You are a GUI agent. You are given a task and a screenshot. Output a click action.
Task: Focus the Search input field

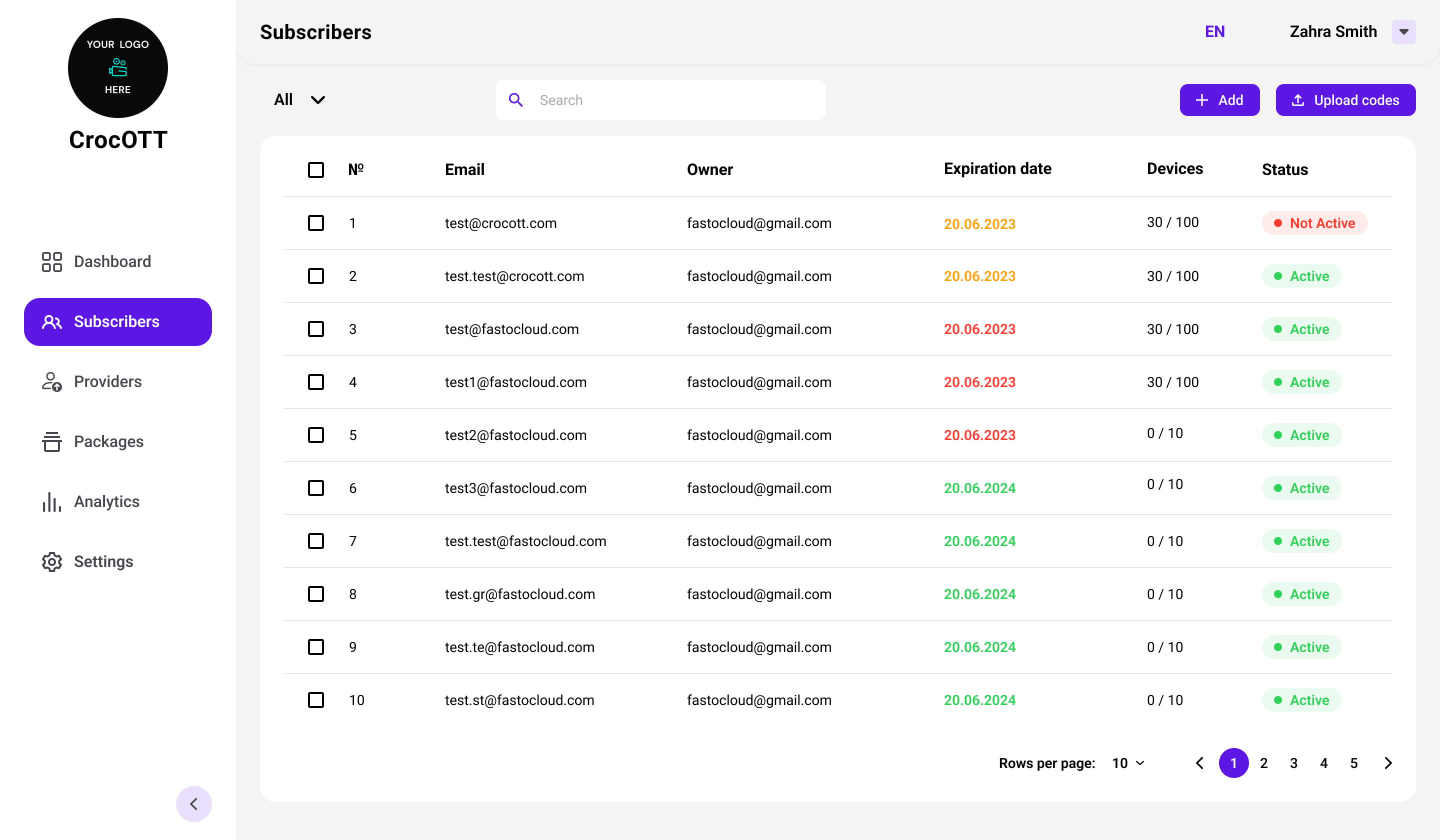[x=674, y=100]
